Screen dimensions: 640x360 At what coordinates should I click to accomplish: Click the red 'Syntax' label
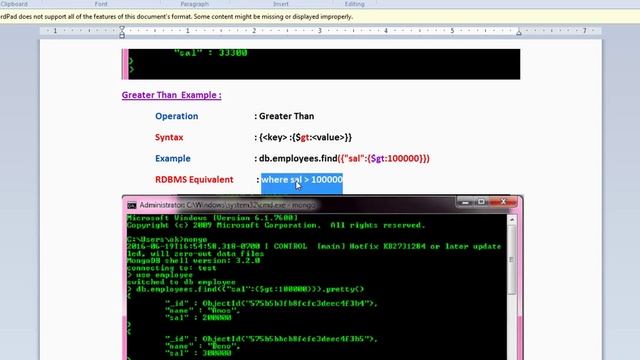tap(169, 138)
